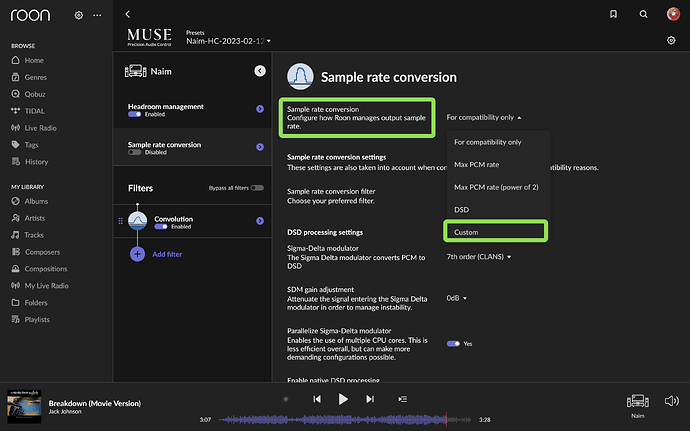Screen dimensions: 690x431
Task: Click the Naim zone speaker icon
Action: [x=636, y=400]
